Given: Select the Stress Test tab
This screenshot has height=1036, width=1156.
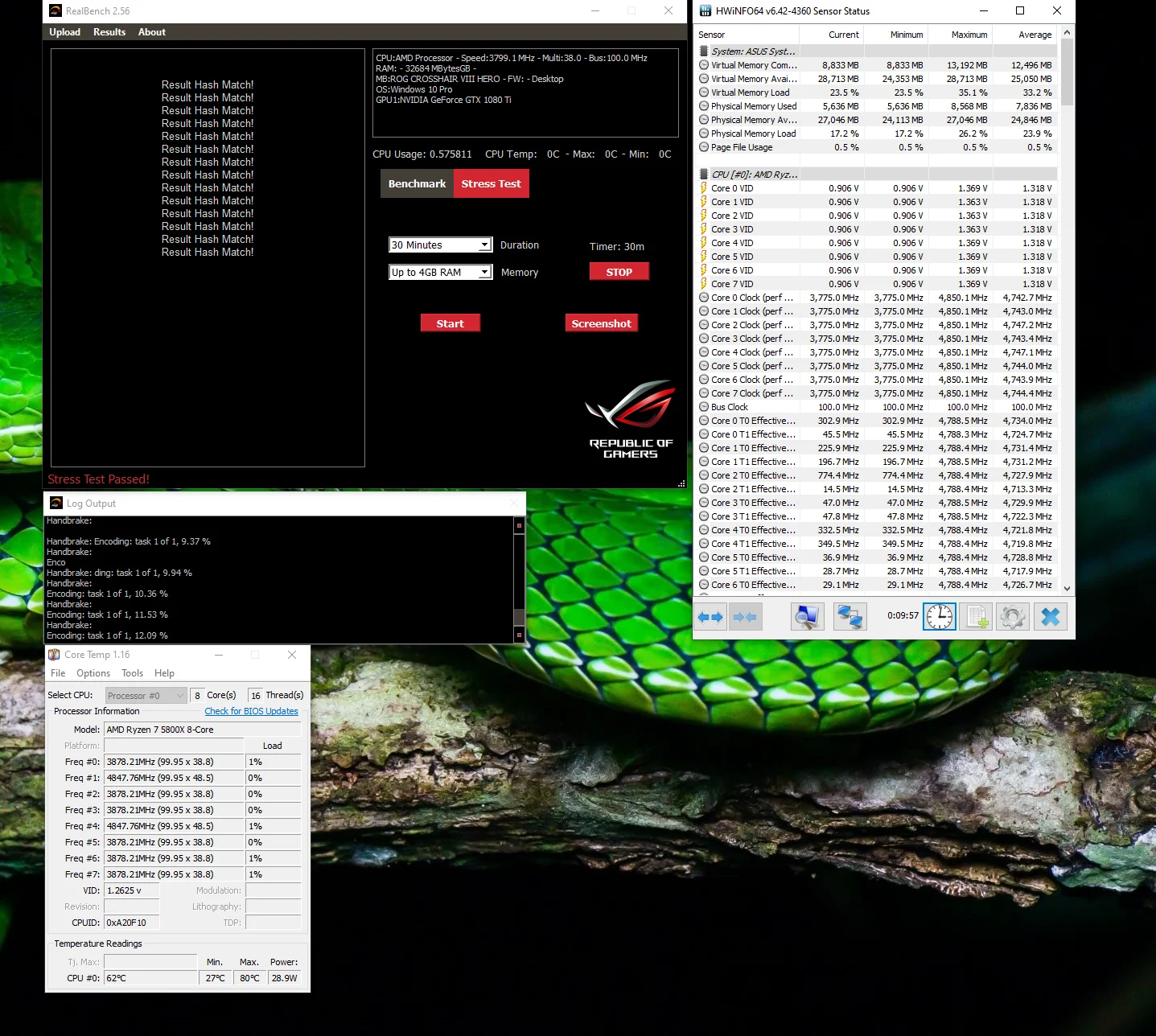Looking at the screenshot, I should click(491, 183).
